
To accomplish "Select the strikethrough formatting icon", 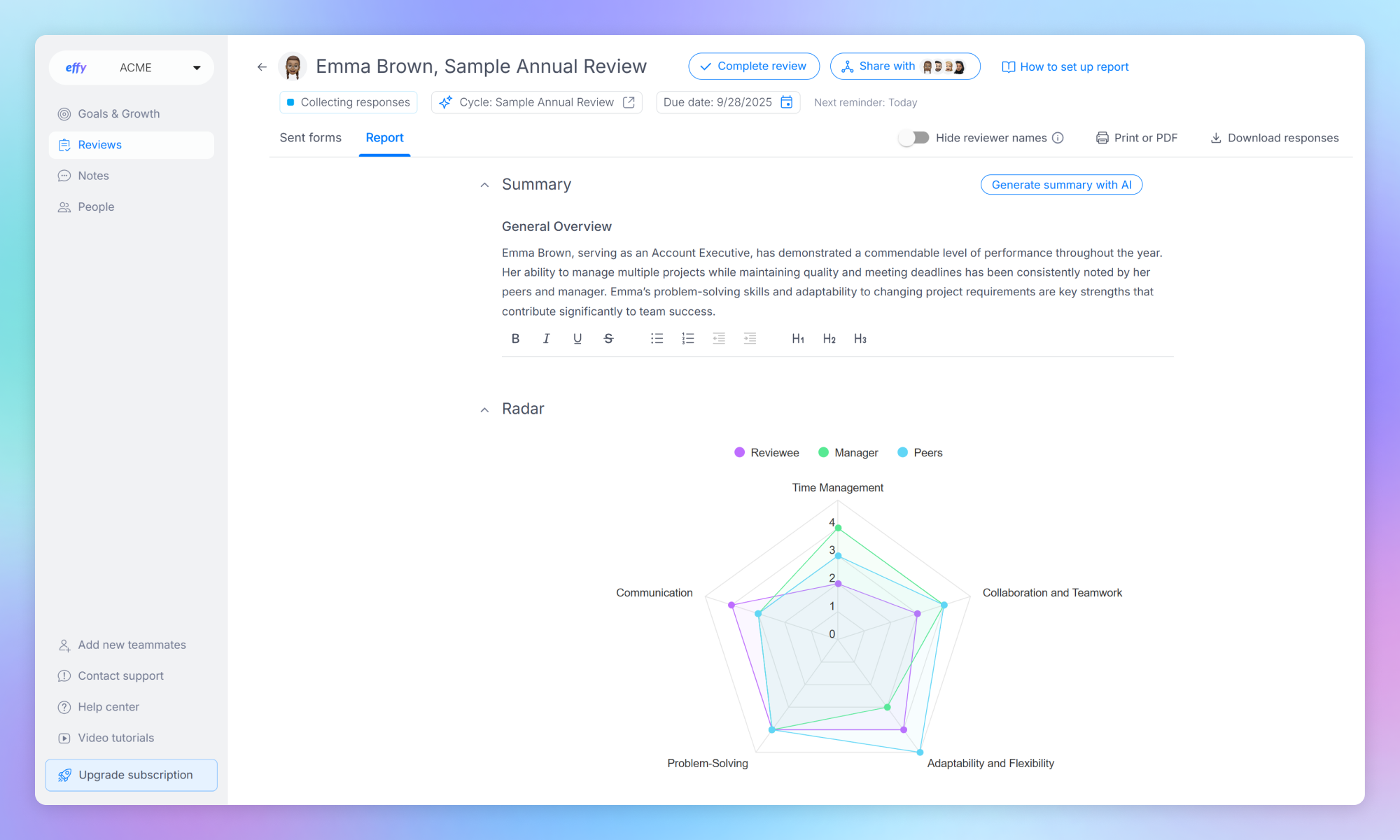I will (608, 338).
